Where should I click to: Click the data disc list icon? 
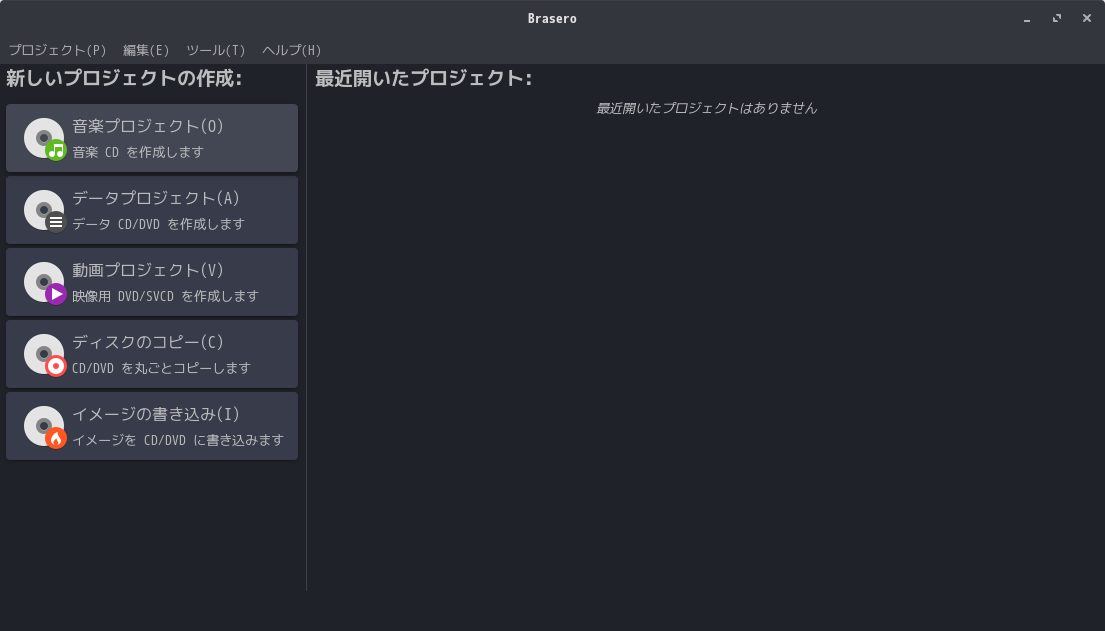click(45, 211)
